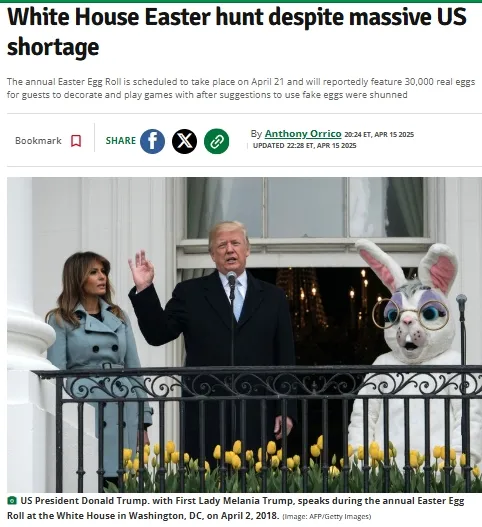Click the subheading mentioning 30,000 real eggs

241,88
